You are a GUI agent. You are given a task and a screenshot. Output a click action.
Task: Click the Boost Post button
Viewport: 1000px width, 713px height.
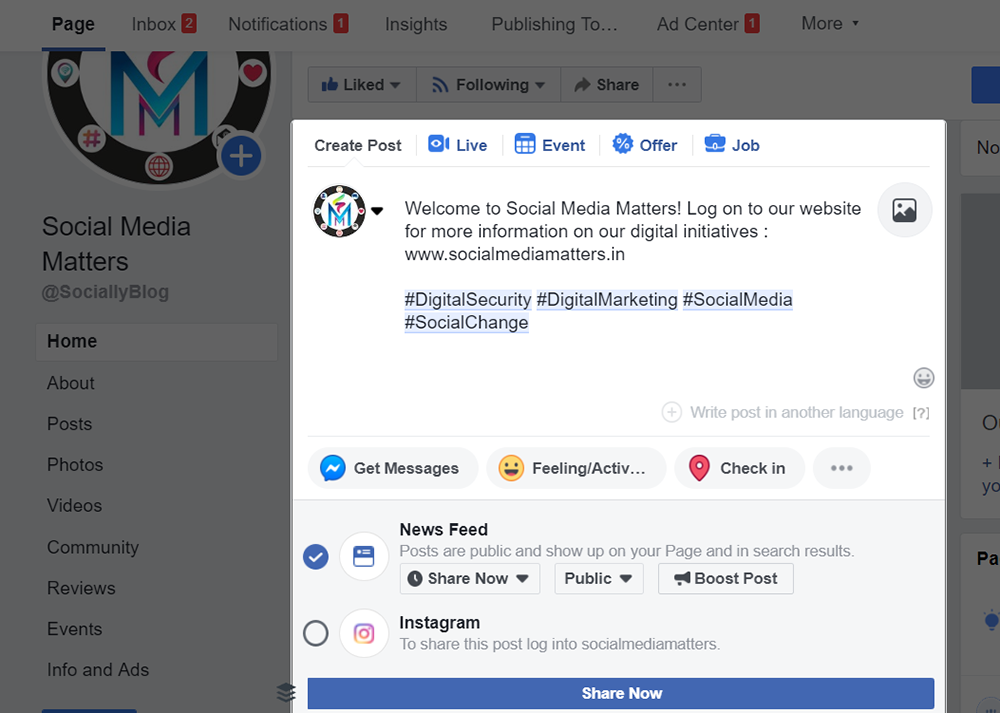(x=726, y=578)
